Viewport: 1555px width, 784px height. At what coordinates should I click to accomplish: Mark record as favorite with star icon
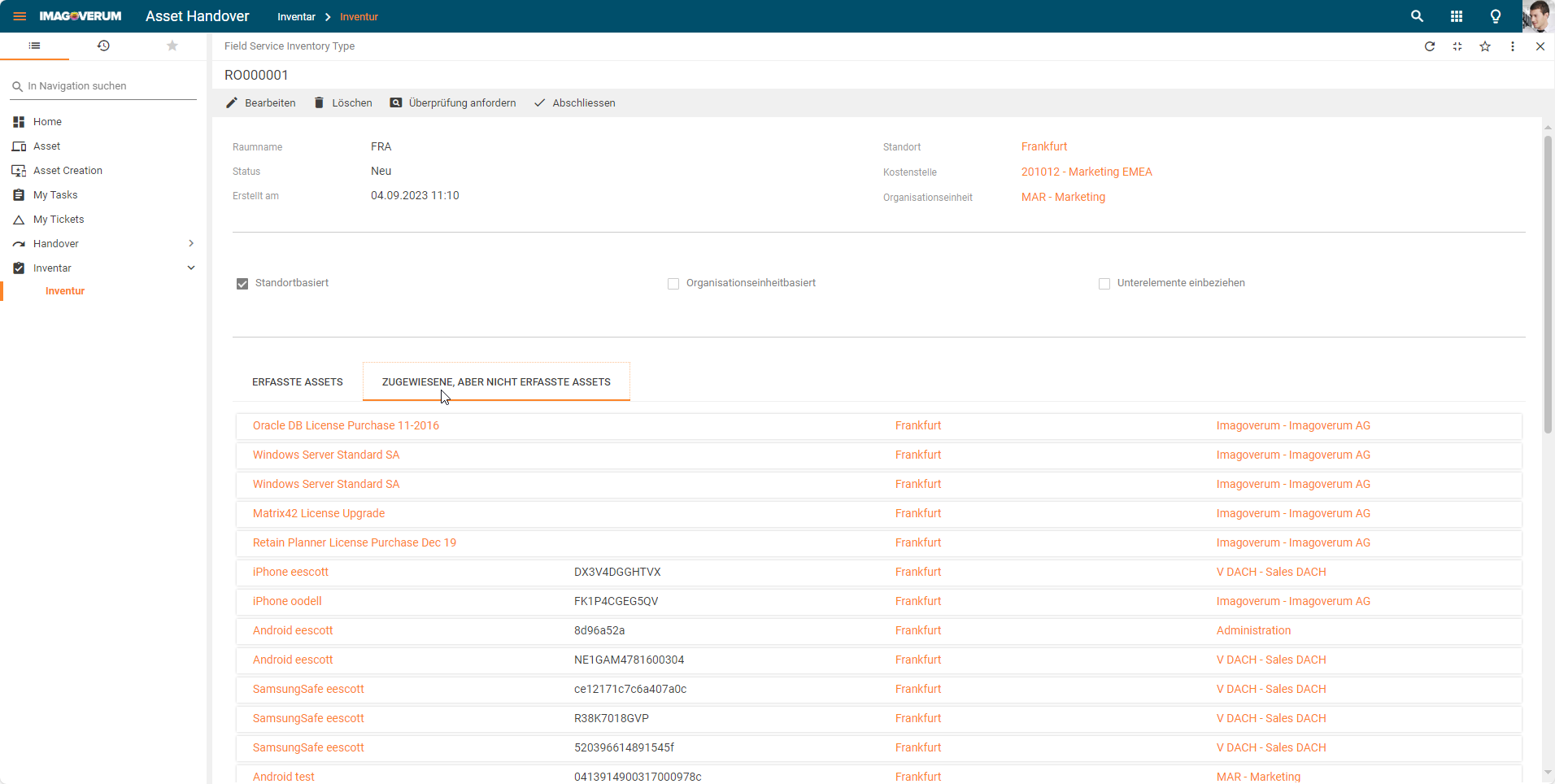click(x=1485, y=46)
